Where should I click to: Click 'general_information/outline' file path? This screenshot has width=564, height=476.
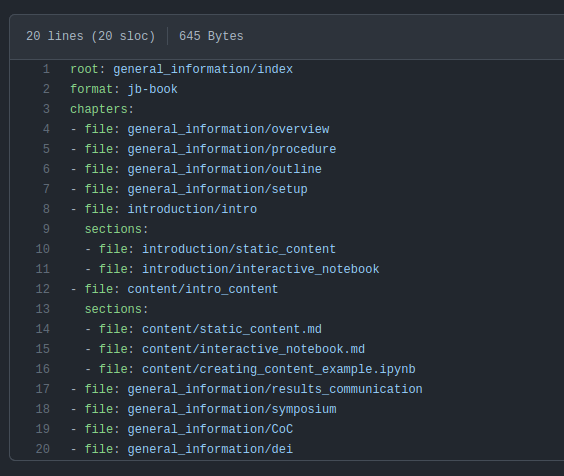click(x=224, y=169)
